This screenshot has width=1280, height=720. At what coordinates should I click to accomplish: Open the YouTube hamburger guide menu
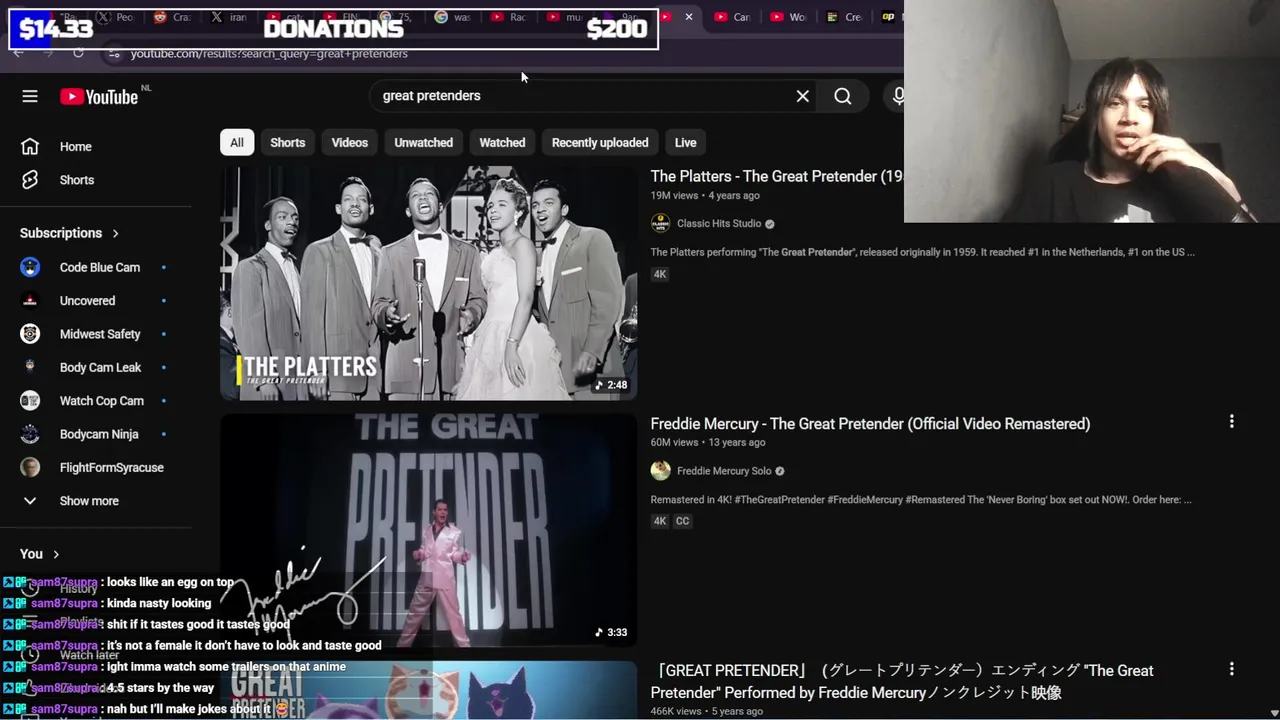(30, 96)
